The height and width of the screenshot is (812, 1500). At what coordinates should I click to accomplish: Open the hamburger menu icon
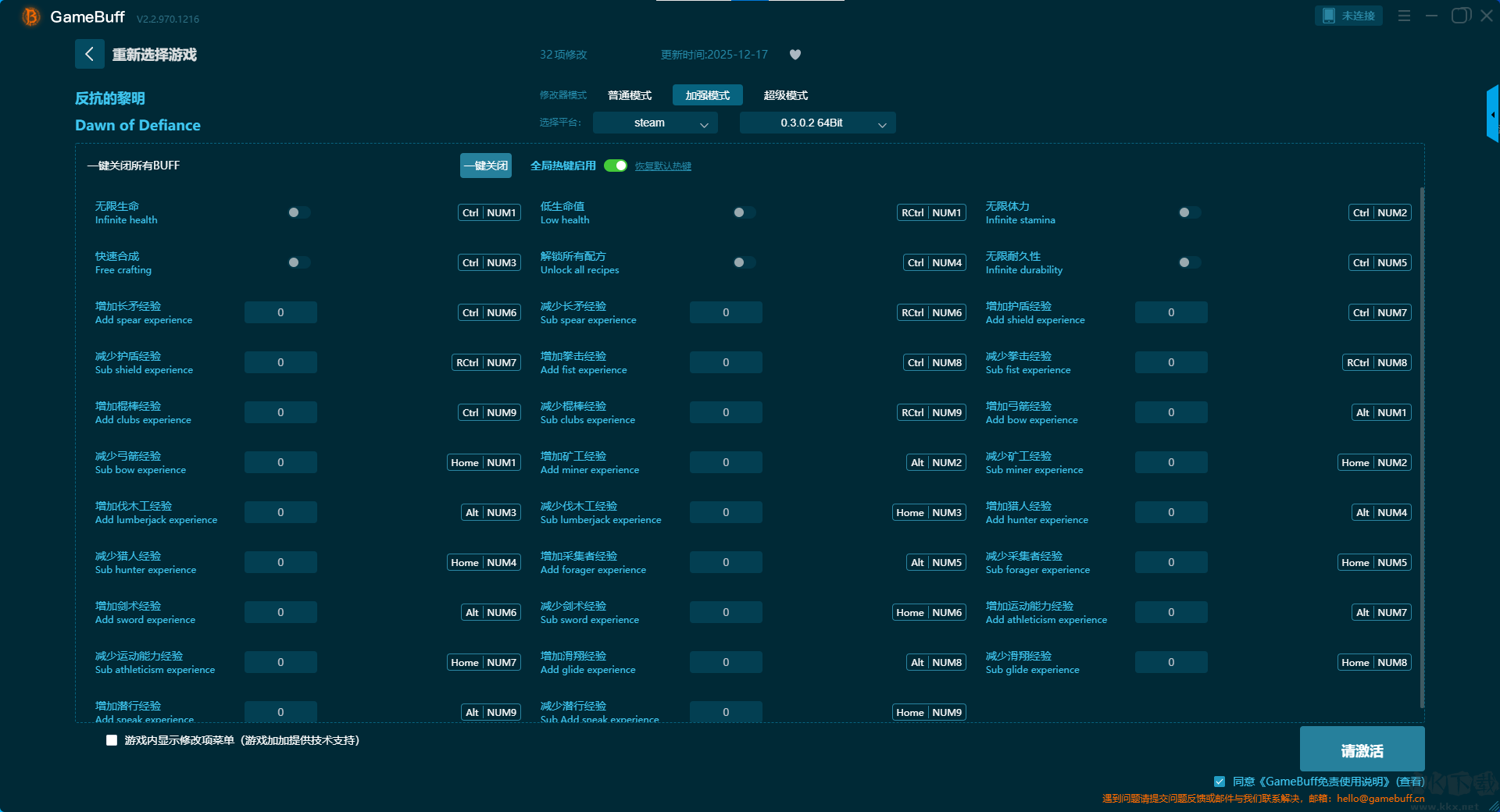[1404, 16]
